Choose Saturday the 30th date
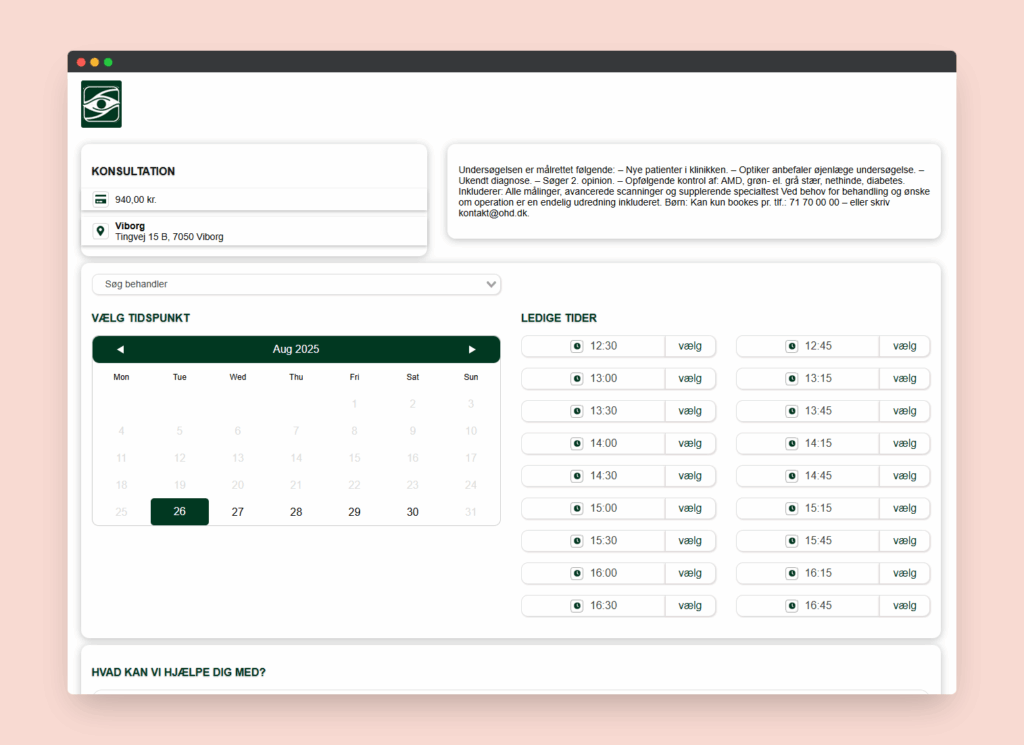The width and height of the screenshot is (1024, 745). coord(413,512)
